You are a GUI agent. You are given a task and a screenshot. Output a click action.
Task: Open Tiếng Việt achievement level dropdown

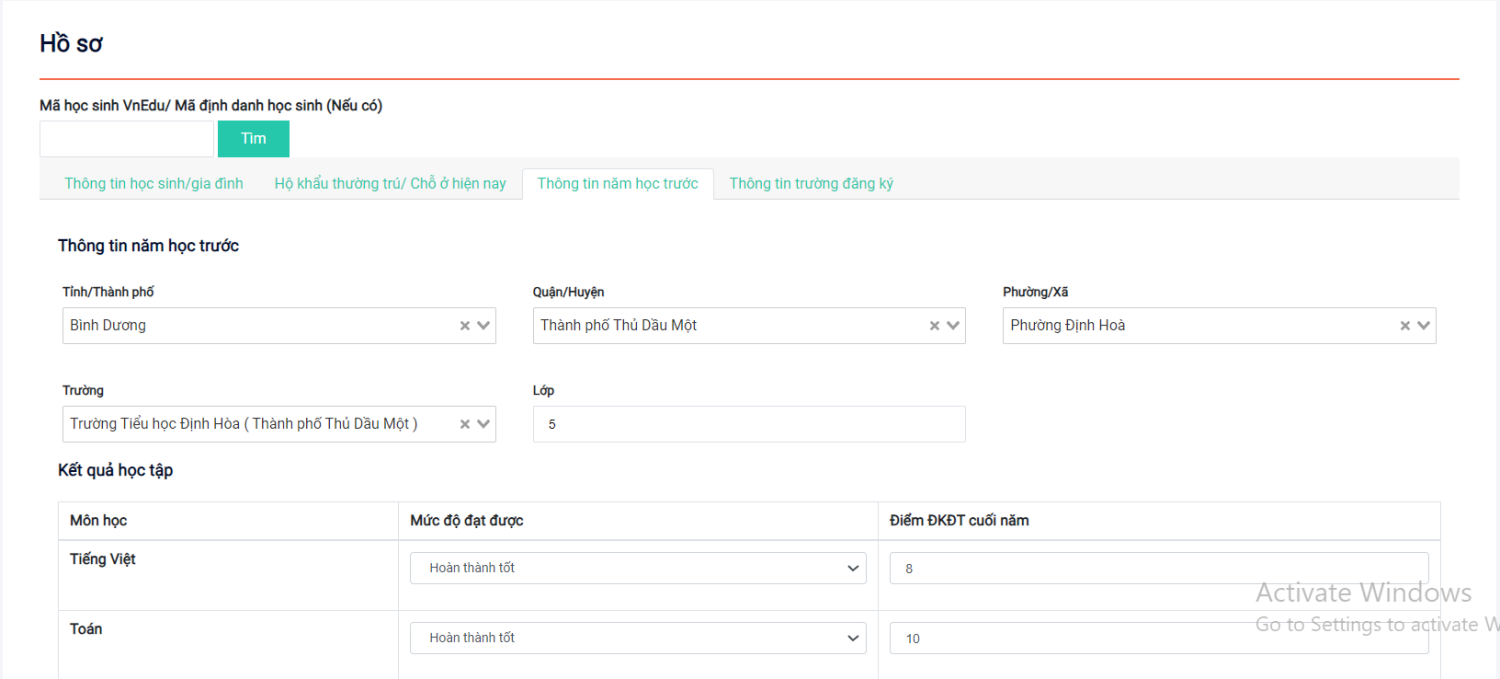point(637,568)
